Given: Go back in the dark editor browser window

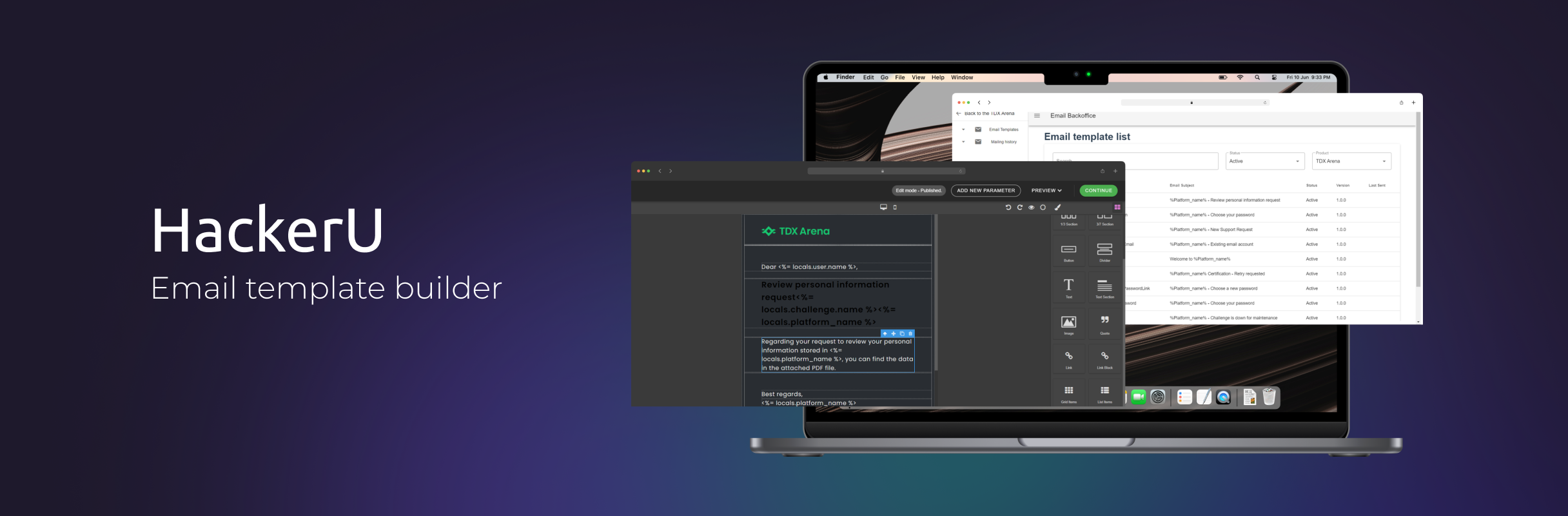Looking at the screenshot, I should [x=660, y=171].
